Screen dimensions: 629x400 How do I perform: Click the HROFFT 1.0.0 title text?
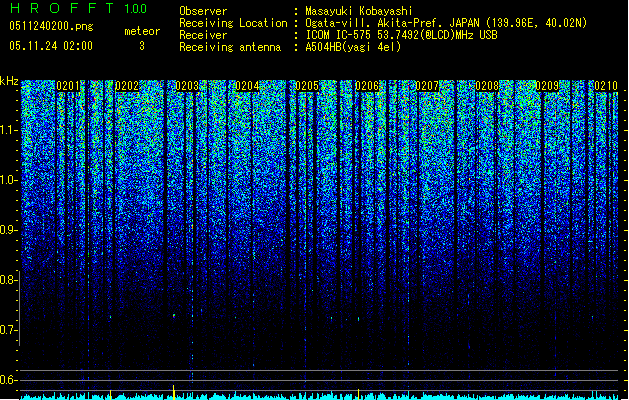(x=79, y=8)
